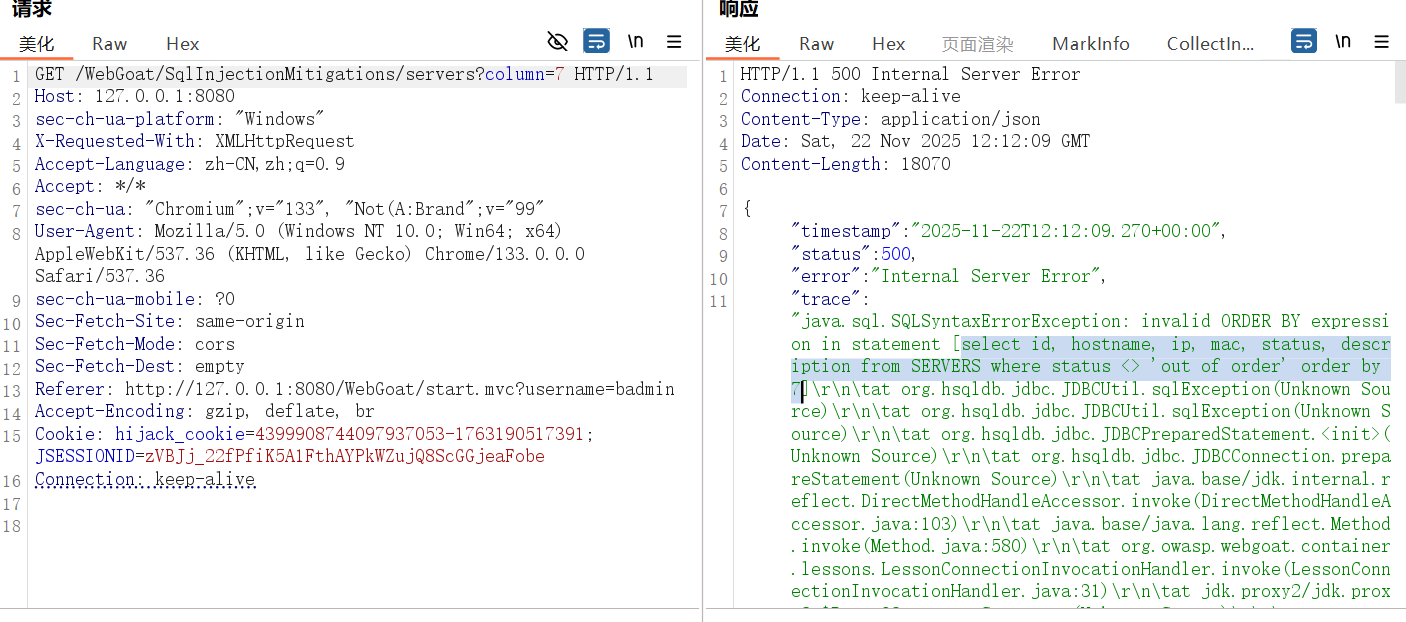Switch to the request Raw tab
This screenshot has height=622, width=1406.
[110, 44]
